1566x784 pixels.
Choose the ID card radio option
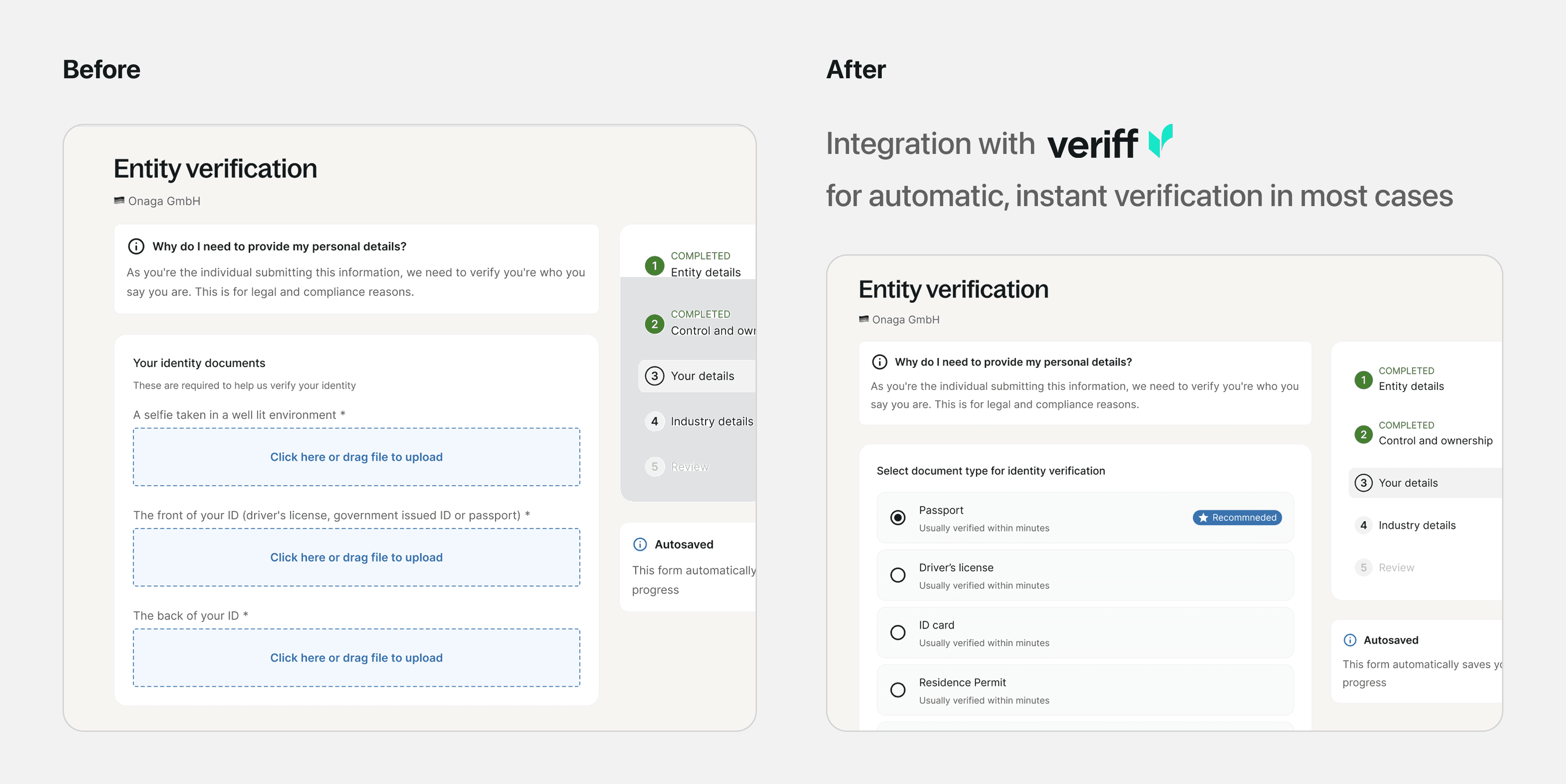pyautogui.click(x=897, y=633)
